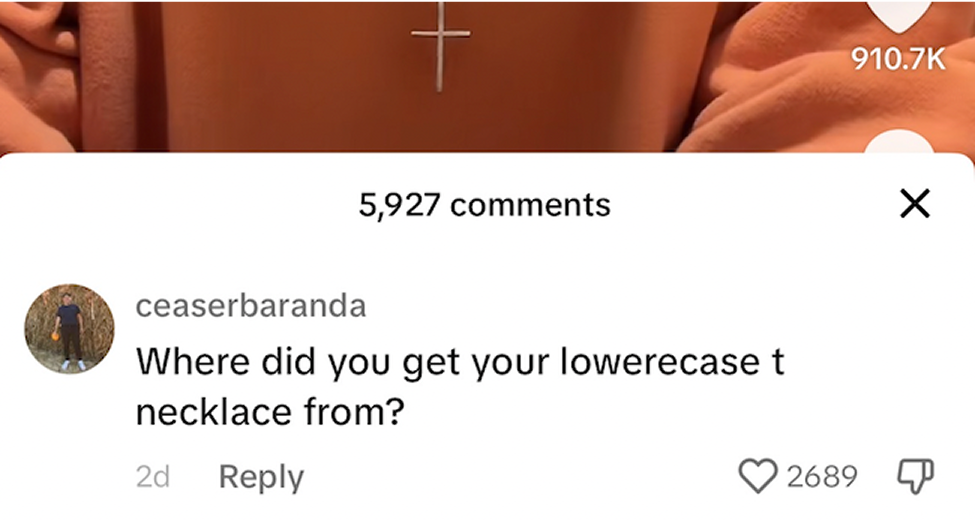975x520 pixels.
Task: Tap the 5,927 comments header
Action: (x=484, y=205)
